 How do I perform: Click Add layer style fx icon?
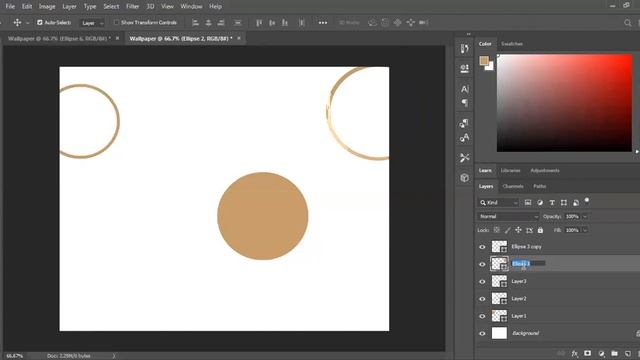(575, 353)
